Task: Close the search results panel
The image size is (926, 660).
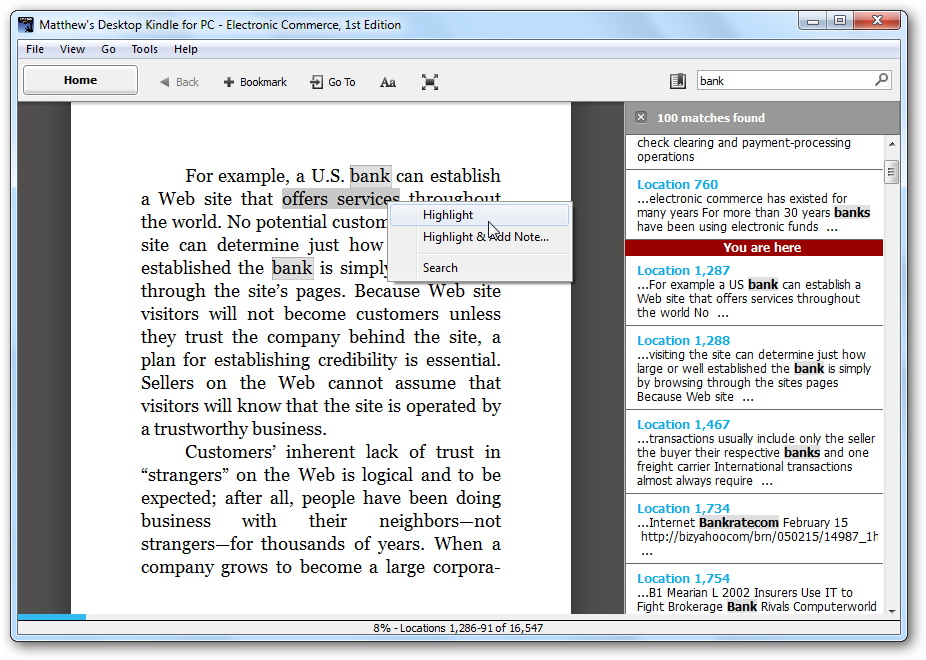Action: click(x=641, y=117)
